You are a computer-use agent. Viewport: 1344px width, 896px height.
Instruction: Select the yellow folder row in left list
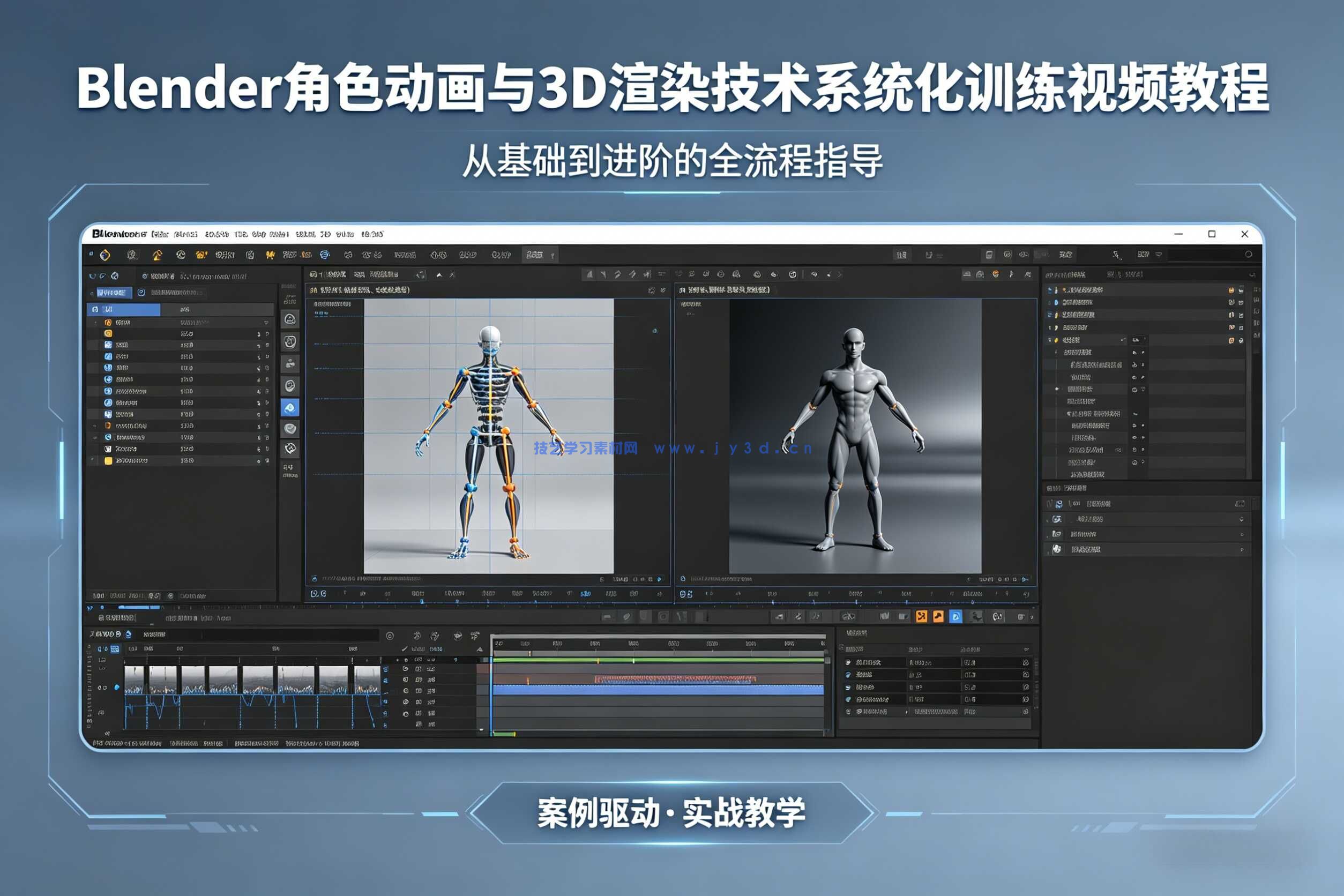coord(180,460)
